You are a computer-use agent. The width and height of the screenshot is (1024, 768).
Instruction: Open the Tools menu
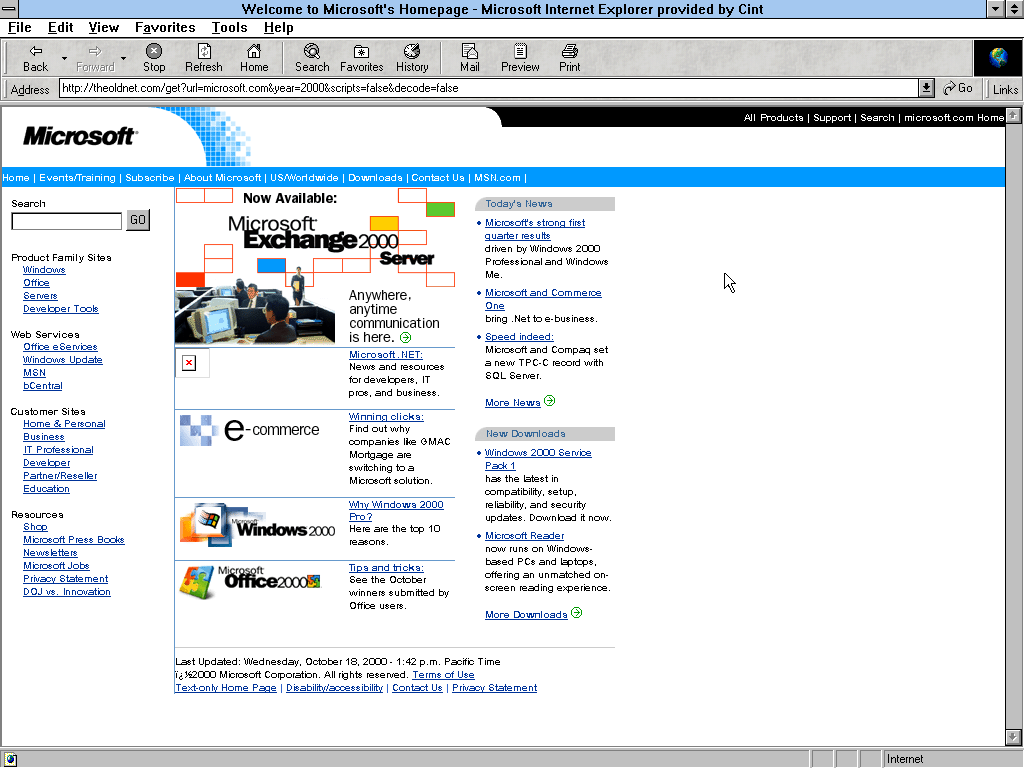pyautogui.click(x=229, y=27)
